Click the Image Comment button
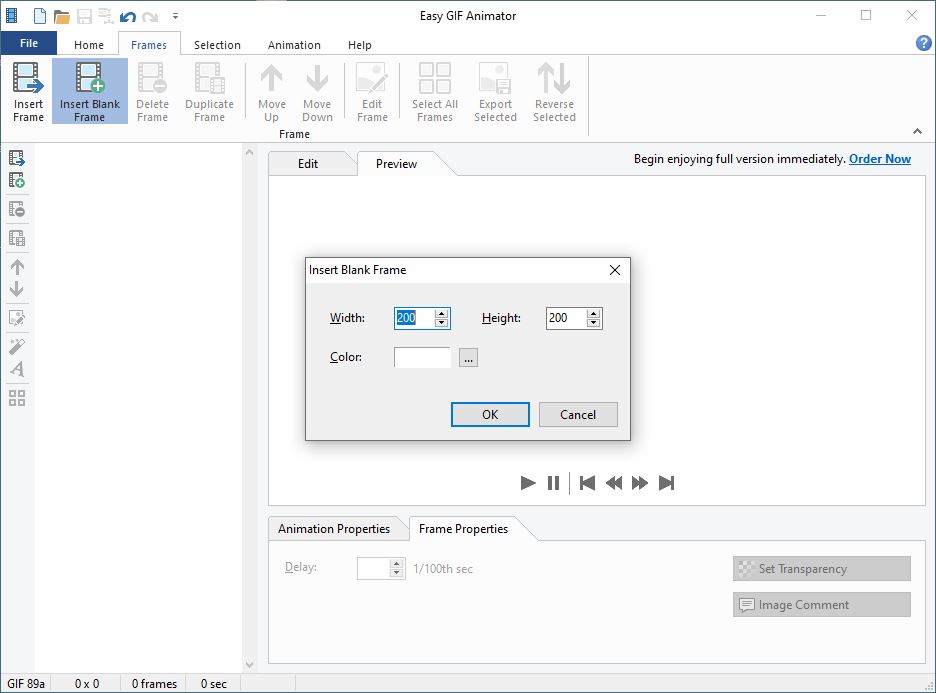The image size is (936, 693). point(821,605)
